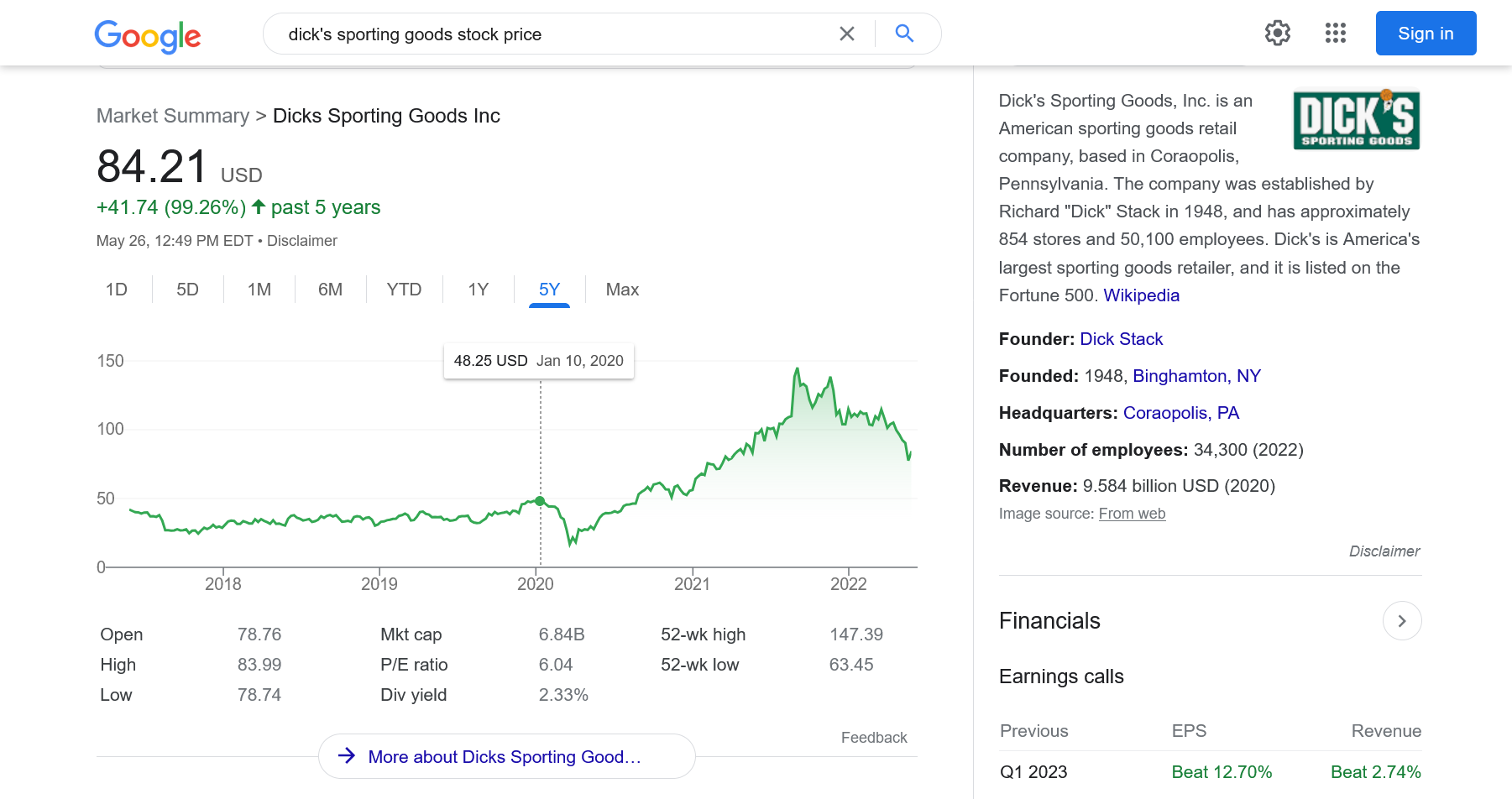Select the 1M time range tab

point(259,290)
